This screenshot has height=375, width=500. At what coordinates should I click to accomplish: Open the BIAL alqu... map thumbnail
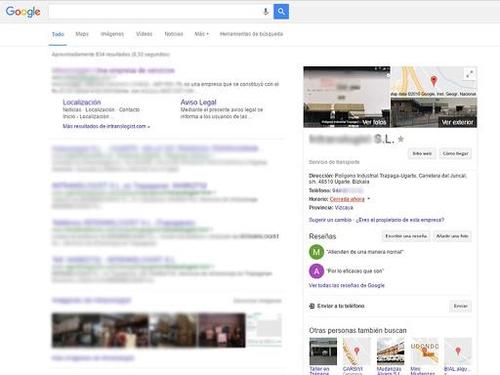(x=458, y=351)
